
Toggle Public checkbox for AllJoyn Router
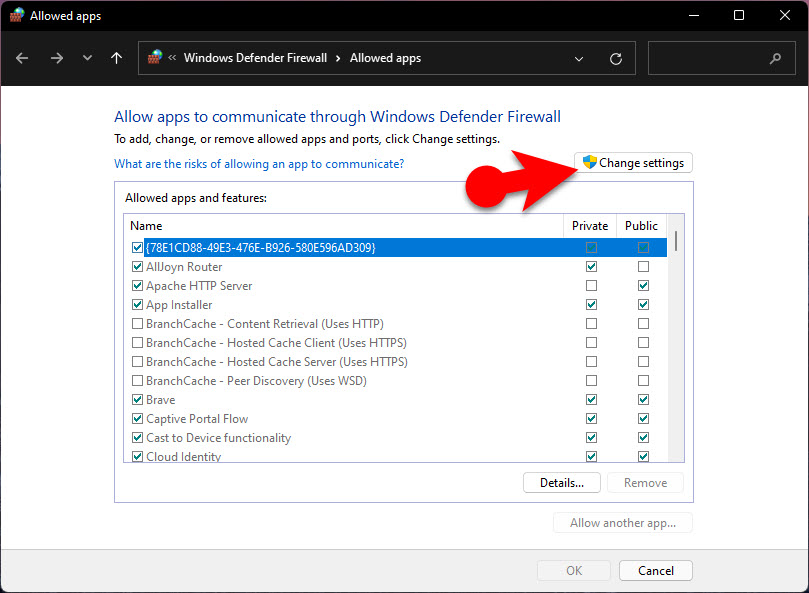point(643,267)
